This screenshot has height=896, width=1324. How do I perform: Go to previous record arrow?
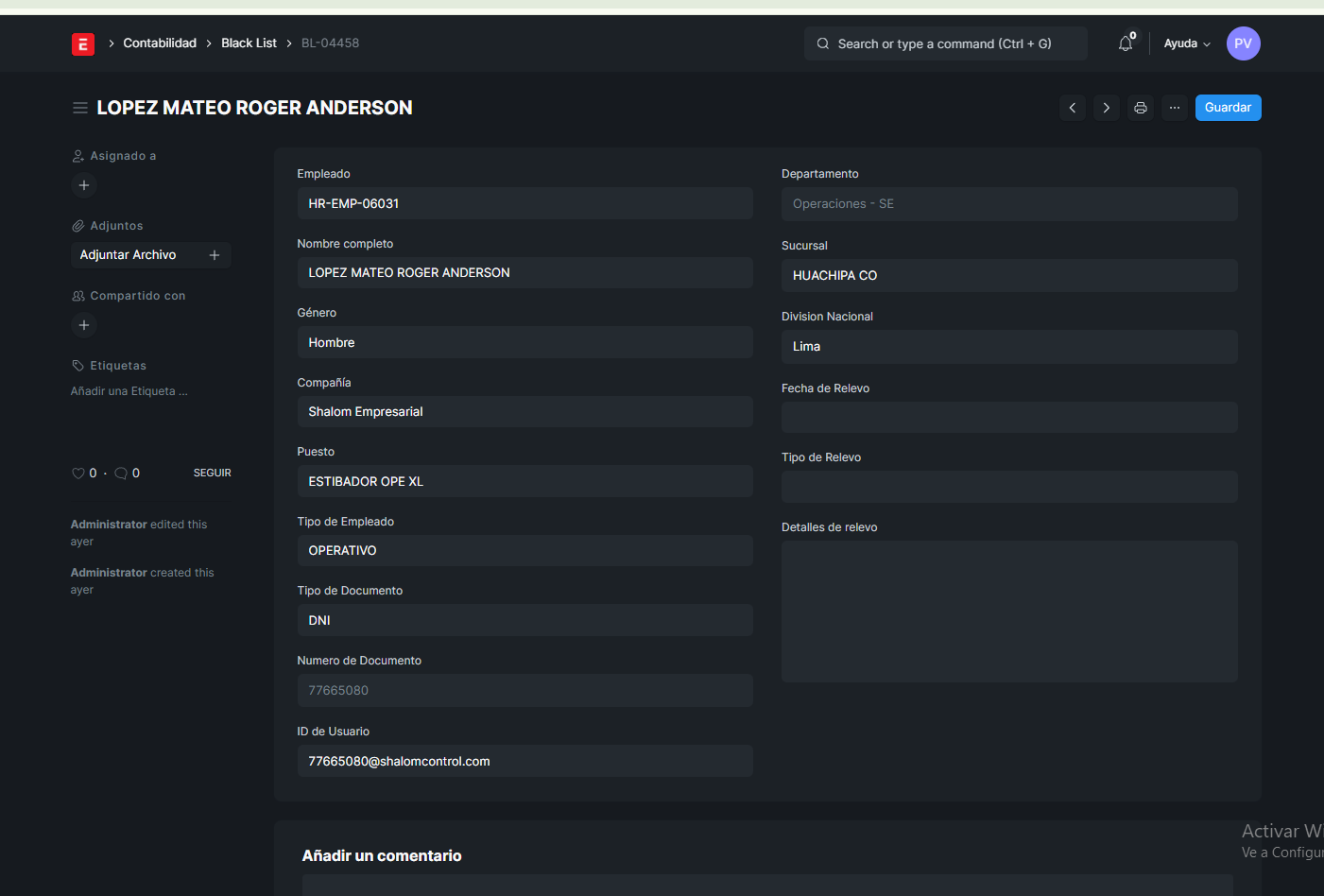(1073, 108)
